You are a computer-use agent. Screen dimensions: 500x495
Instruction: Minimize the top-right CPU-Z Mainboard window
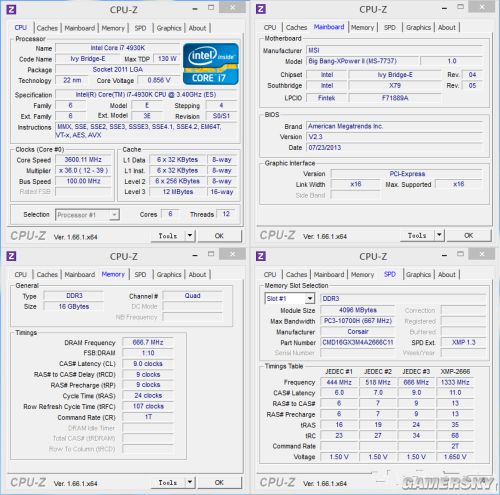coord(444,9)
